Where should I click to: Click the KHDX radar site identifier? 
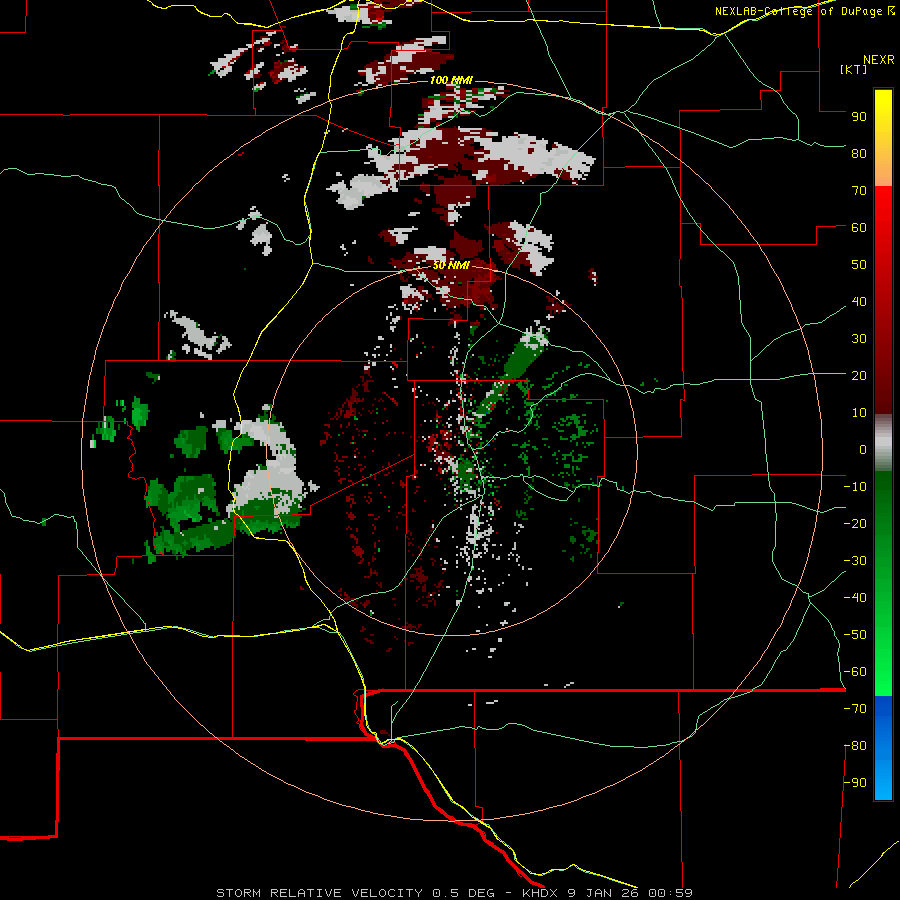(541, 893)
